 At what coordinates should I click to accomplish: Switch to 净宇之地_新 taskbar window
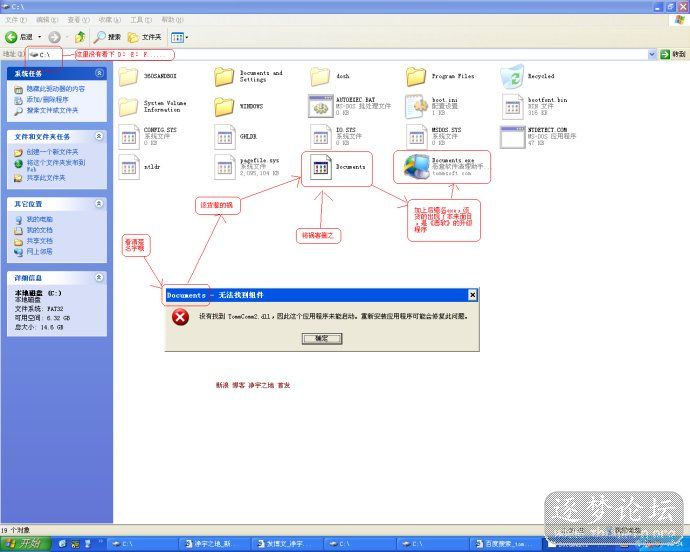point(214,544)
